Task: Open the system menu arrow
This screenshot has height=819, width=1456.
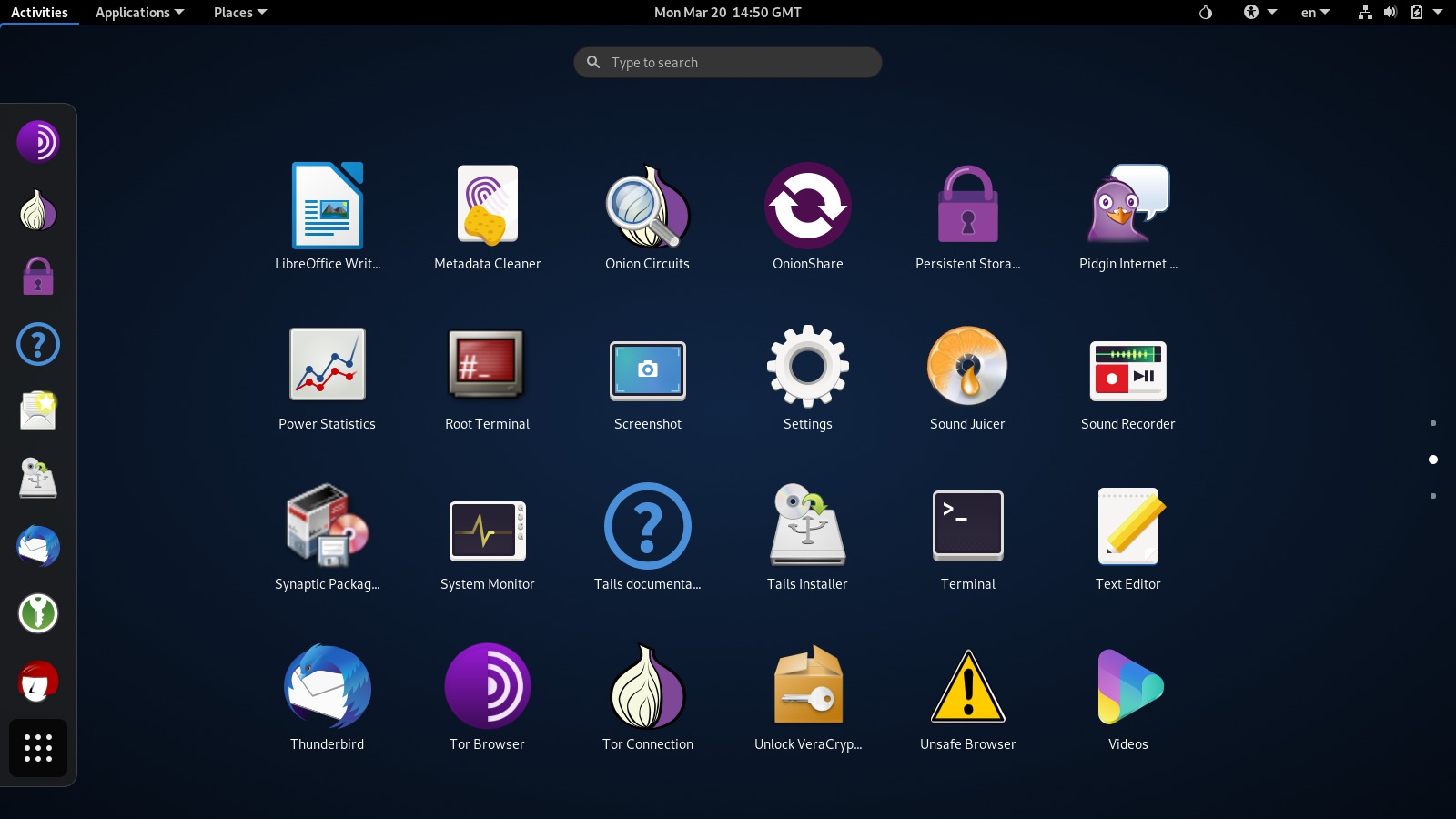Action: (x=1438, y=13)
